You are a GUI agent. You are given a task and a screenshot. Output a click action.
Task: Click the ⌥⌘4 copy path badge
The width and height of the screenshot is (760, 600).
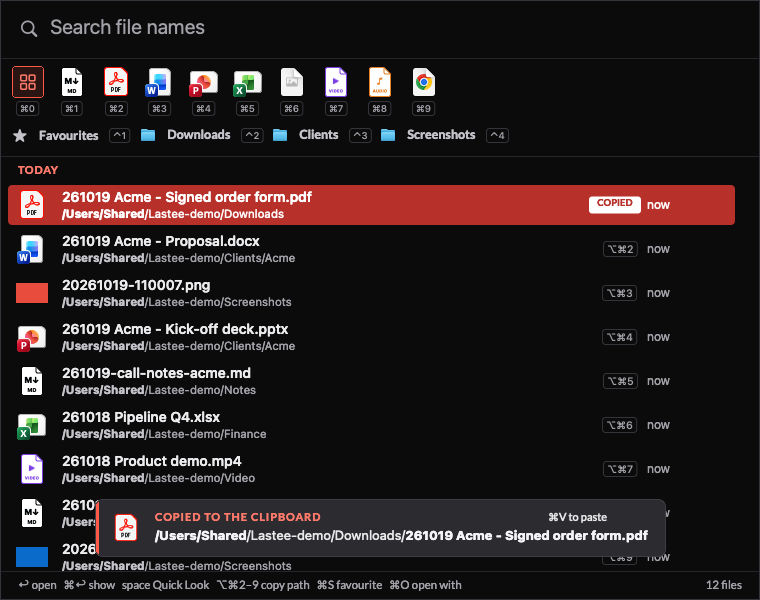(x=619, y=337)
